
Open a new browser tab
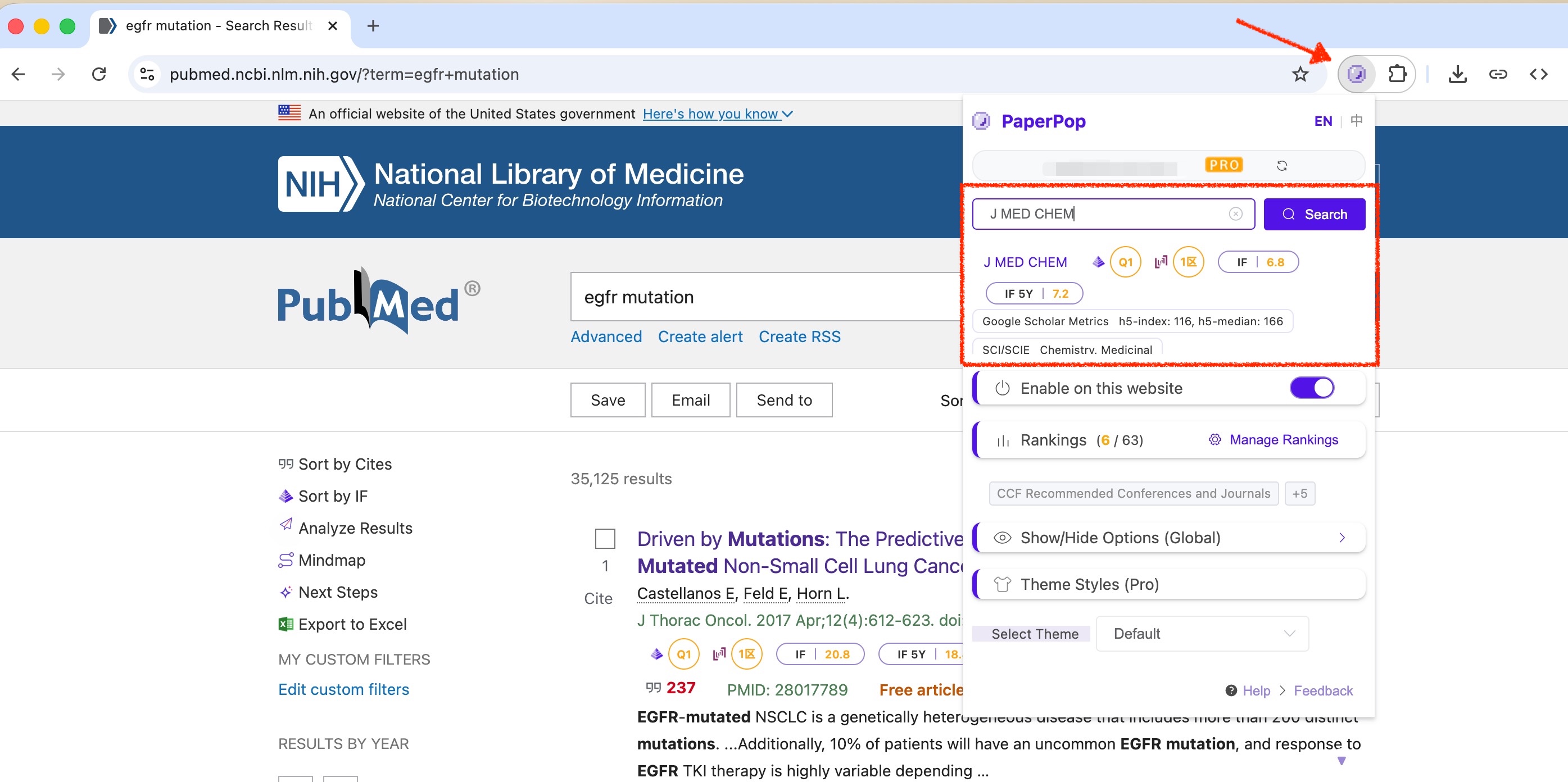click(373, 25)
